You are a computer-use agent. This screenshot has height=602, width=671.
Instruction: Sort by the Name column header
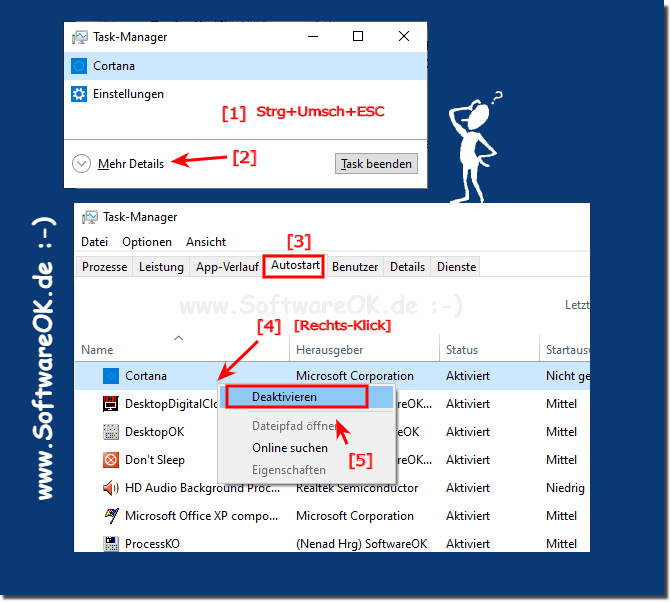[98, 350]
